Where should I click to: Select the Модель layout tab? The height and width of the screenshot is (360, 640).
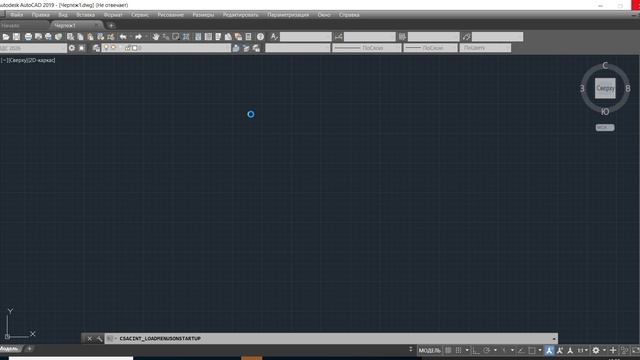(x=10, y=349)
